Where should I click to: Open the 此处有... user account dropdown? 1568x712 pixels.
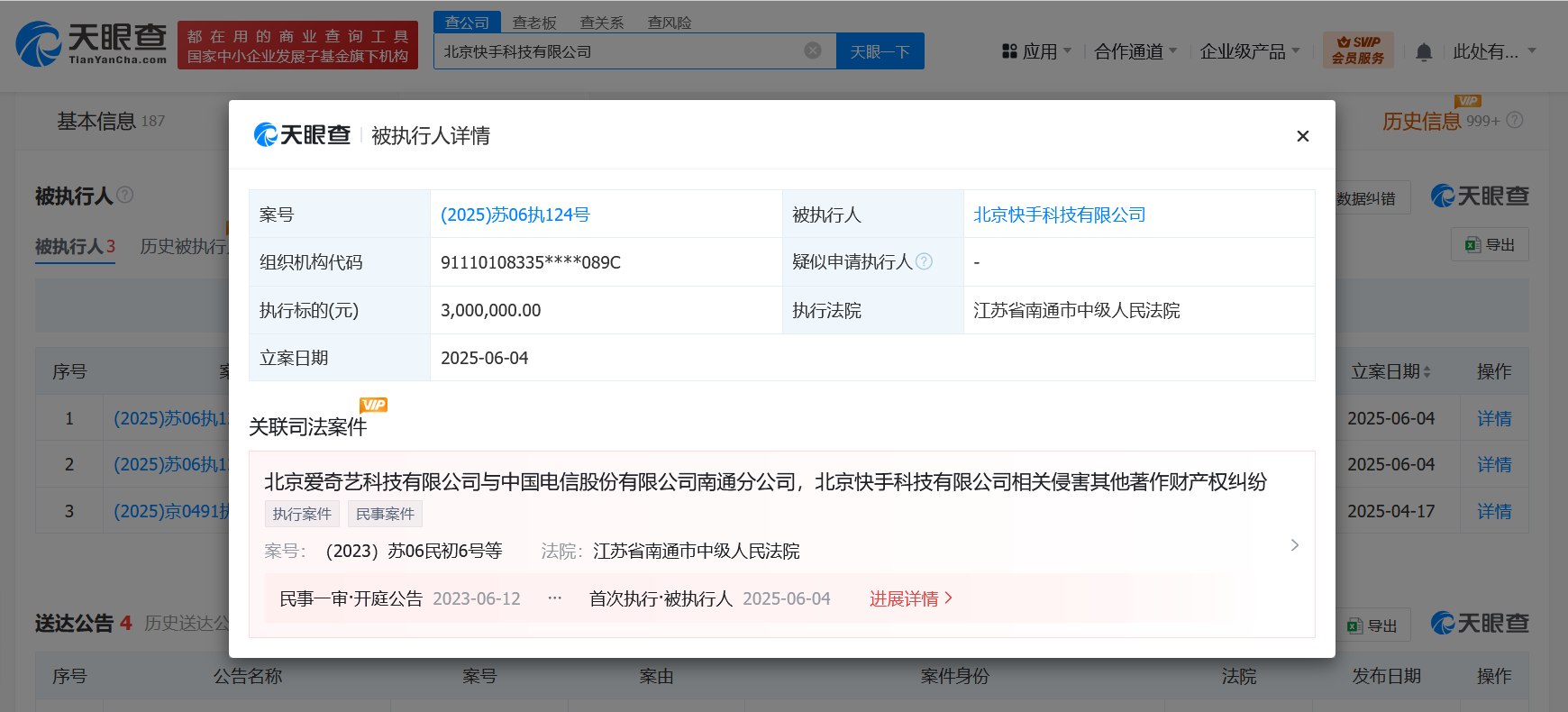[1494, 51]
